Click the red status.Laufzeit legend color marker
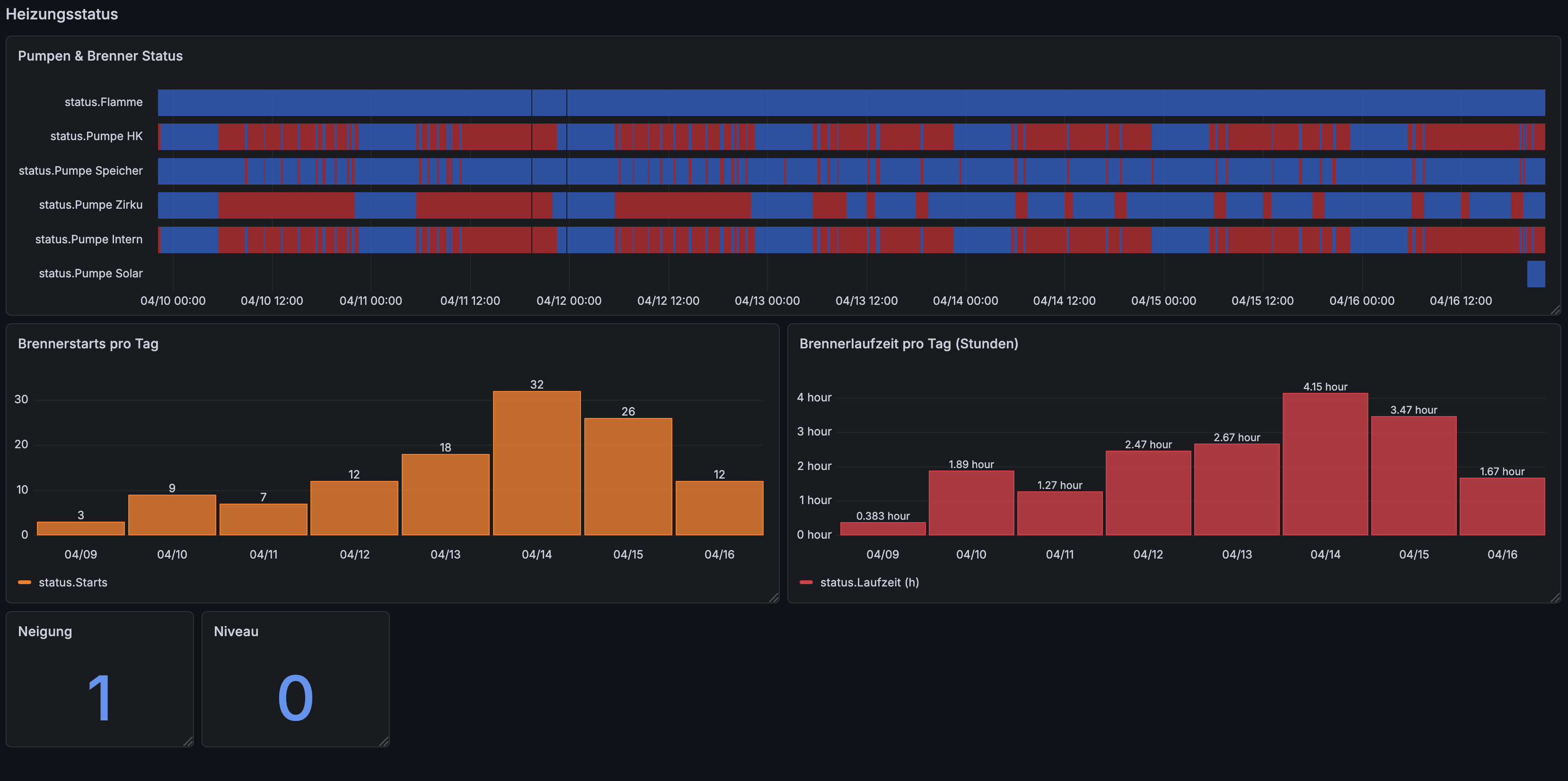Viewport: 1568px width, 781px height. point(806,583)
